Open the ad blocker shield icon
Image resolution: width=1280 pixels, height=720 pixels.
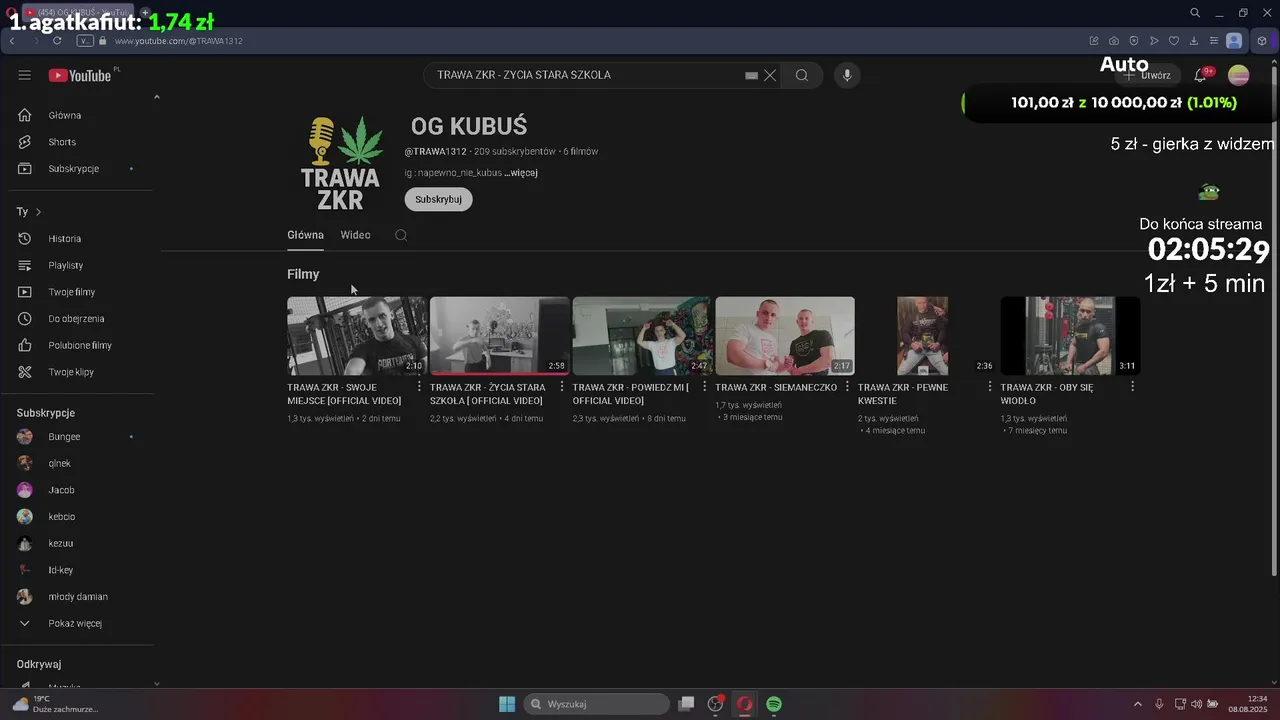(x=1134, y=41)
